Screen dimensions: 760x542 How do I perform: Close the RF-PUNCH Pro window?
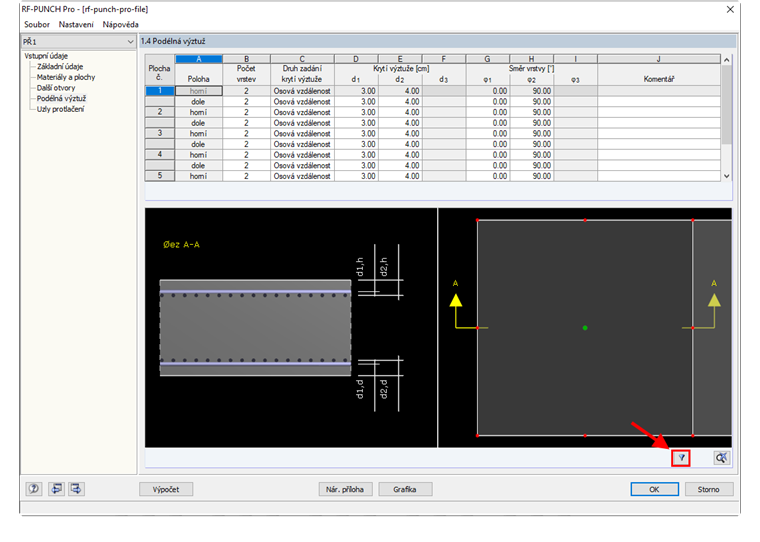tap(730, 9)
